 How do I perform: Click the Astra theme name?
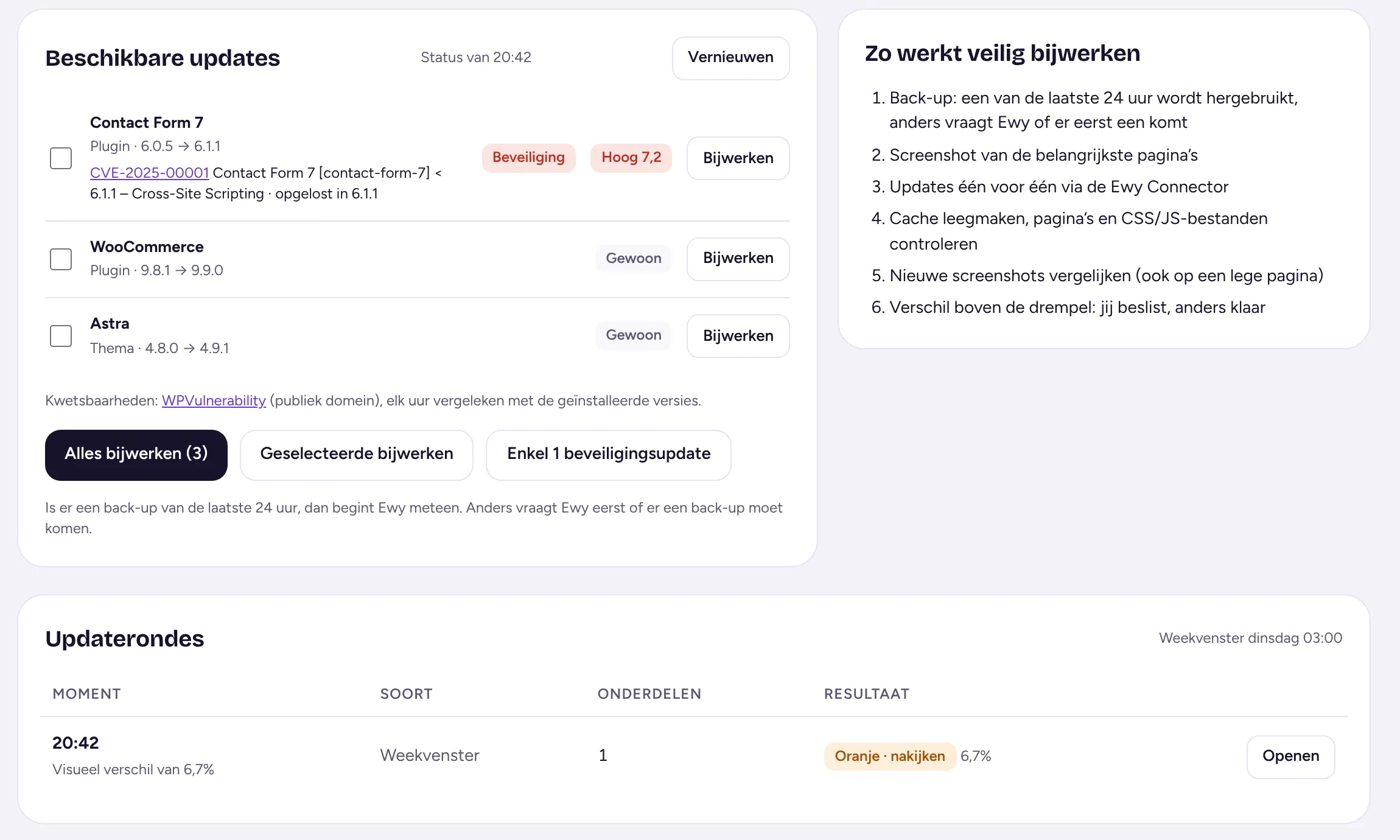110,323
